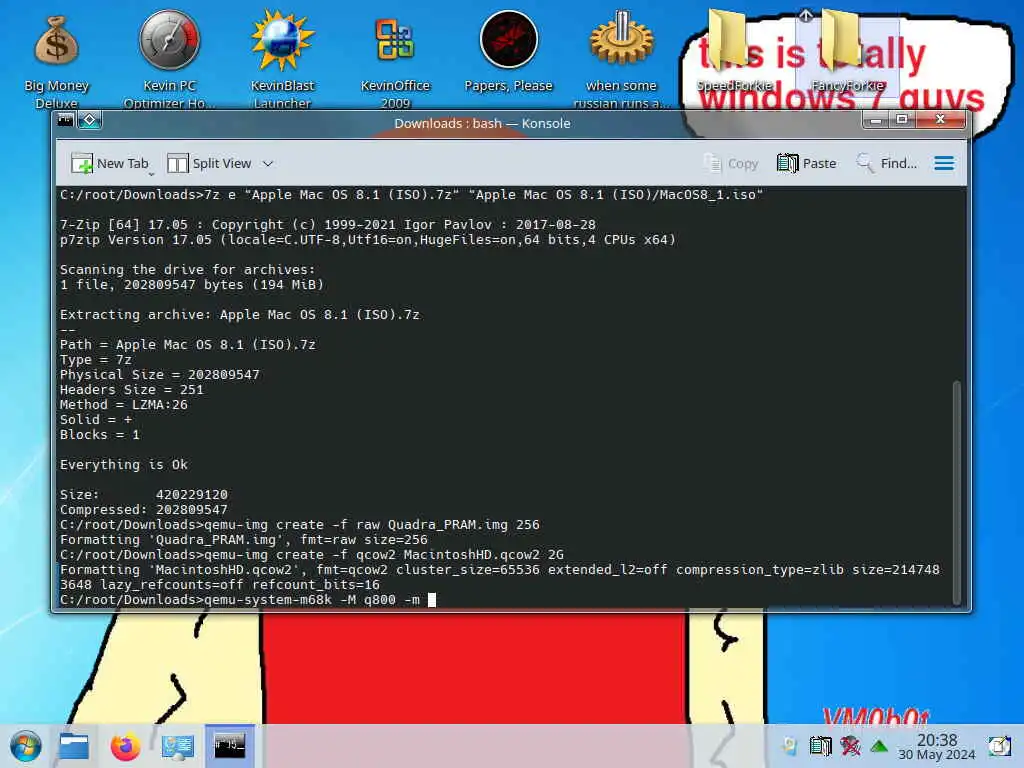Select the FancyForkie folder

click(847, 52)
